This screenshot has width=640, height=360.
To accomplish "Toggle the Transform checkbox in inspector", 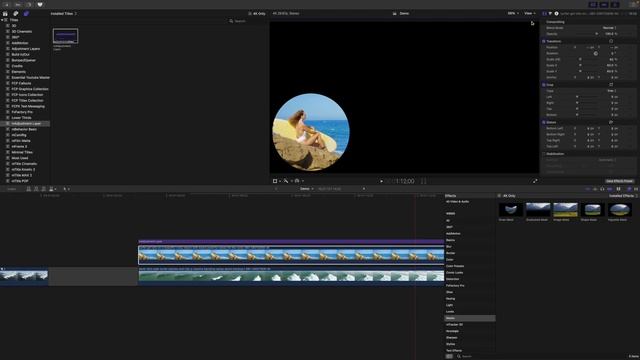I will pyautogui.click(x=544, y=41).
